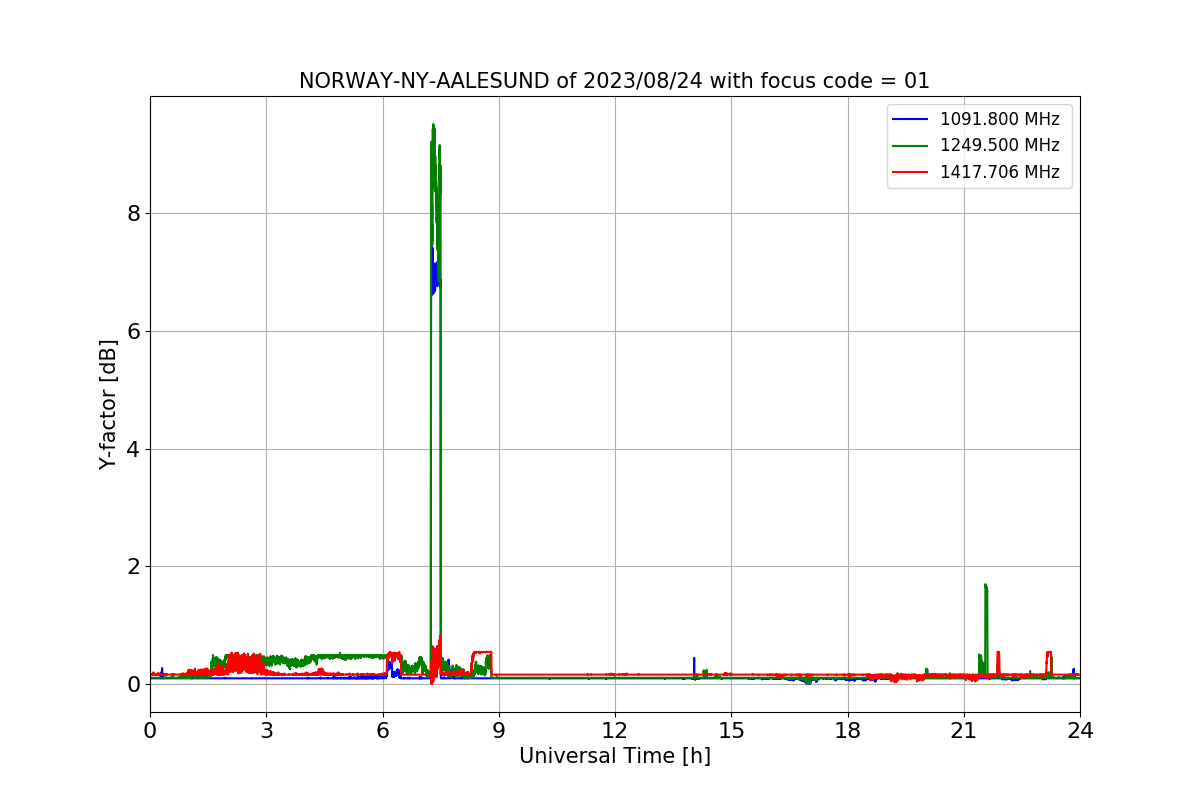Click x-axis tick label 12
The width and height of the screenshot is (1200, 800).
(x=615, y=731)
